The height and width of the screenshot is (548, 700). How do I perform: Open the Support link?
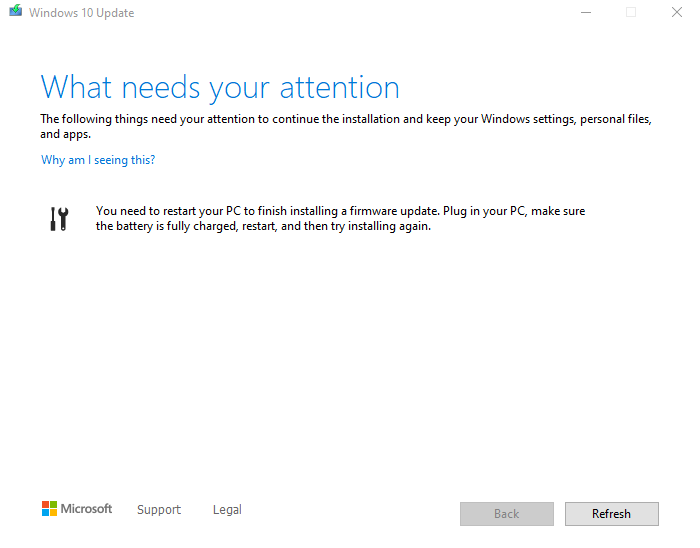coord(159,510)
